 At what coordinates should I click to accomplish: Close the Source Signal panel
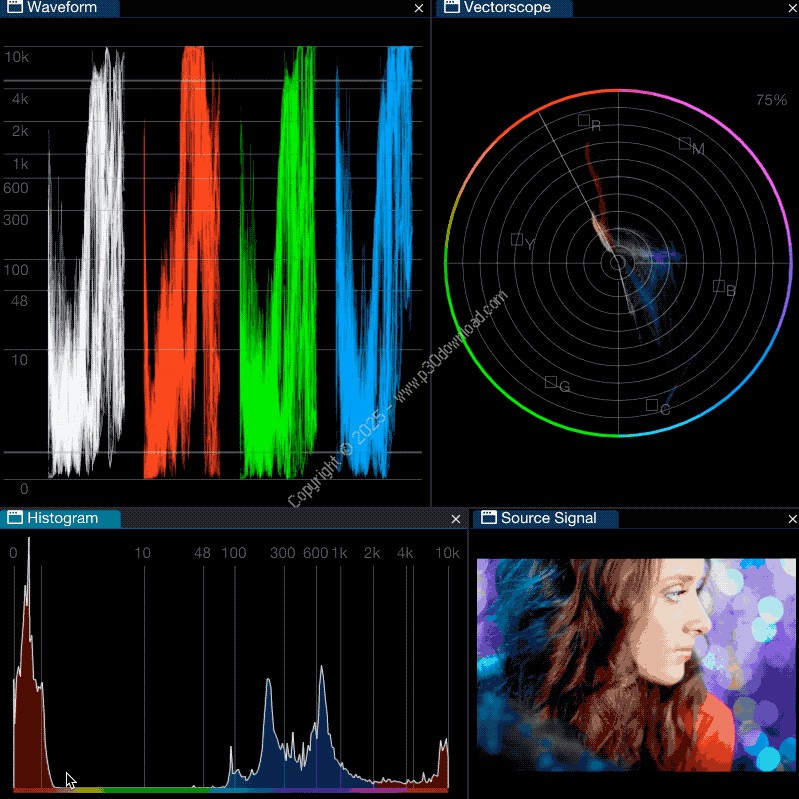tap(791, 519)
